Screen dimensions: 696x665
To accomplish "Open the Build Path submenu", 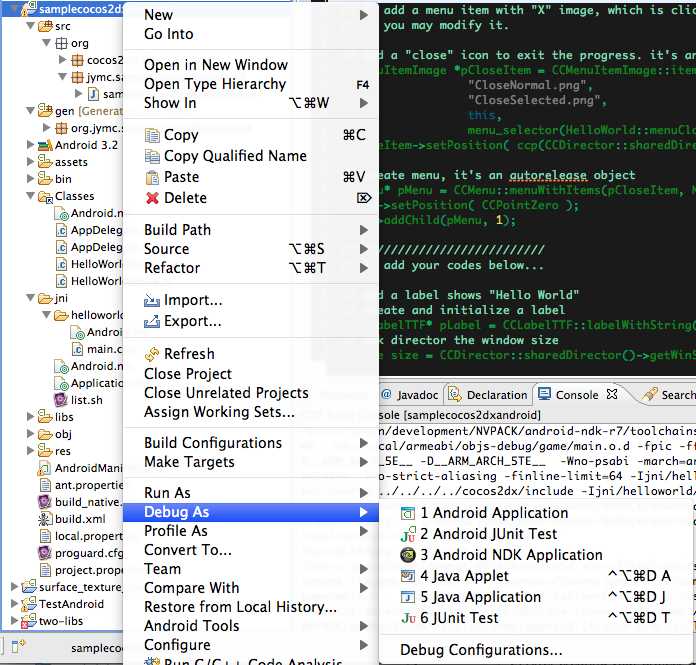I will [251, 230].
